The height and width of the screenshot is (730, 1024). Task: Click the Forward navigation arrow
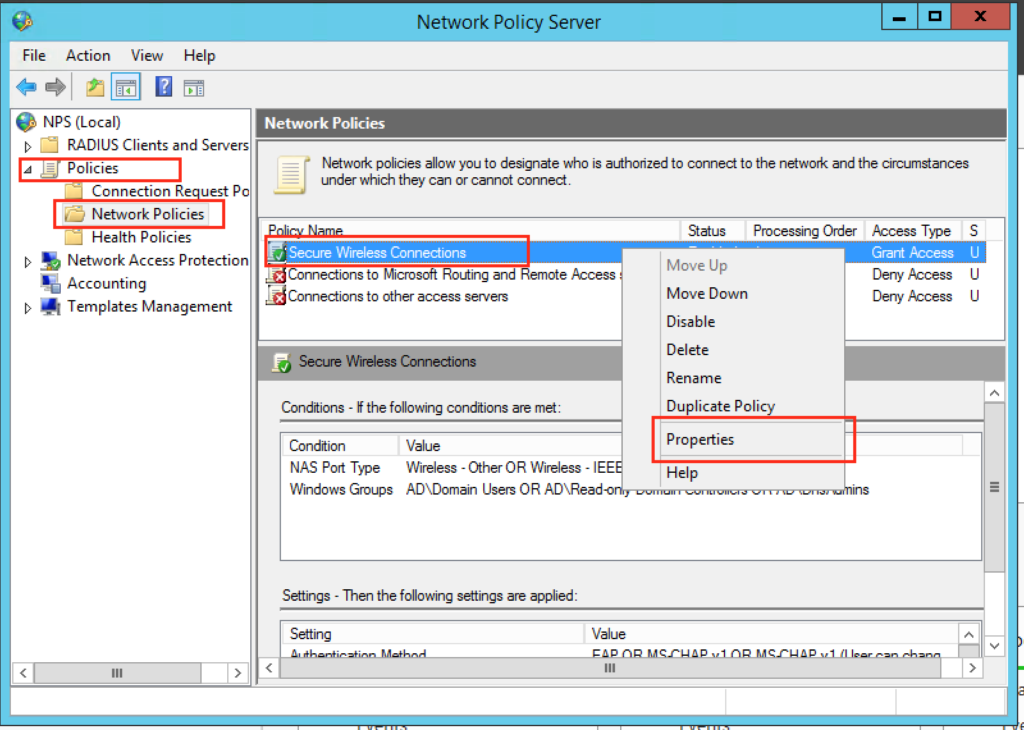click(56, 85)
